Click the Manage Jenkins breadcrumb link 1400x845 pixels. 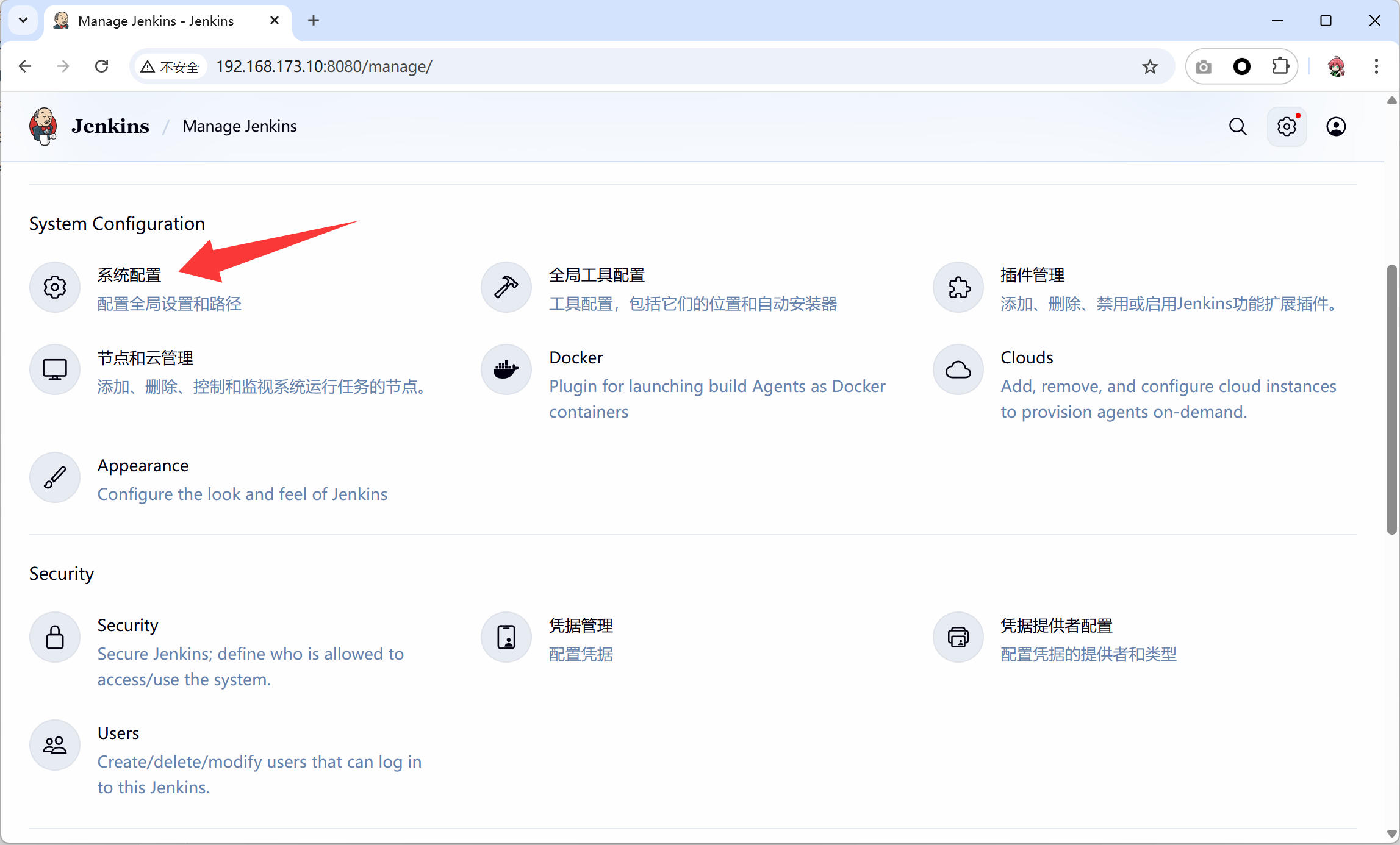240,126
